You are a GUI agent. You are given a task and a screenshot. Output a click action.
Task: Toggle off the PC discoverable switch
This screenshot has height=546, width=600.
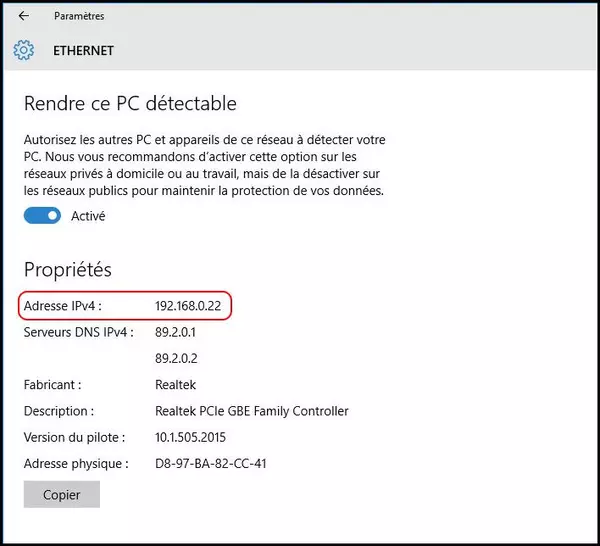(x=43, y=216)
